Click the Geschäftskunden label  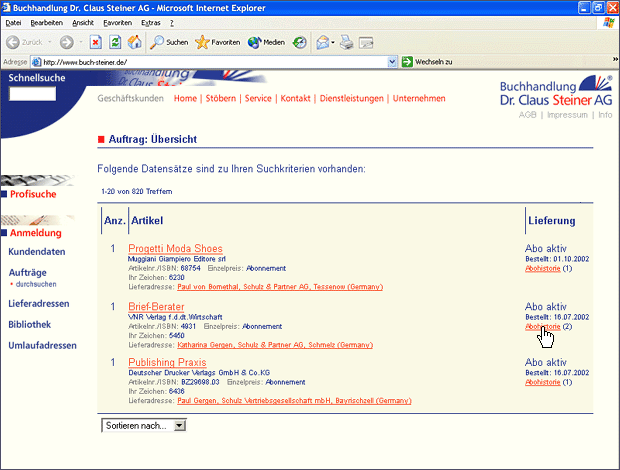(130, 98)
